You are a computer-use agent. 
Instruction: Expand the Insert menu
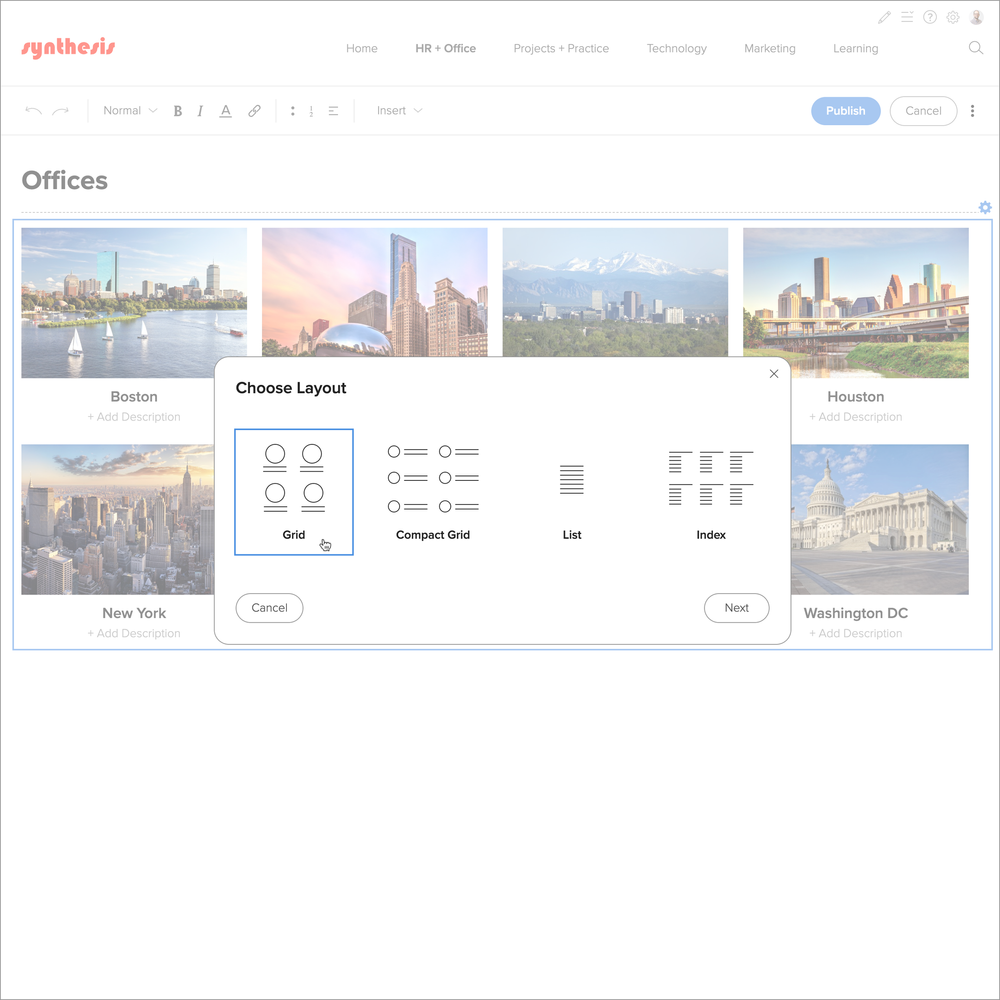pyautogui.click(x=398, y=110)
